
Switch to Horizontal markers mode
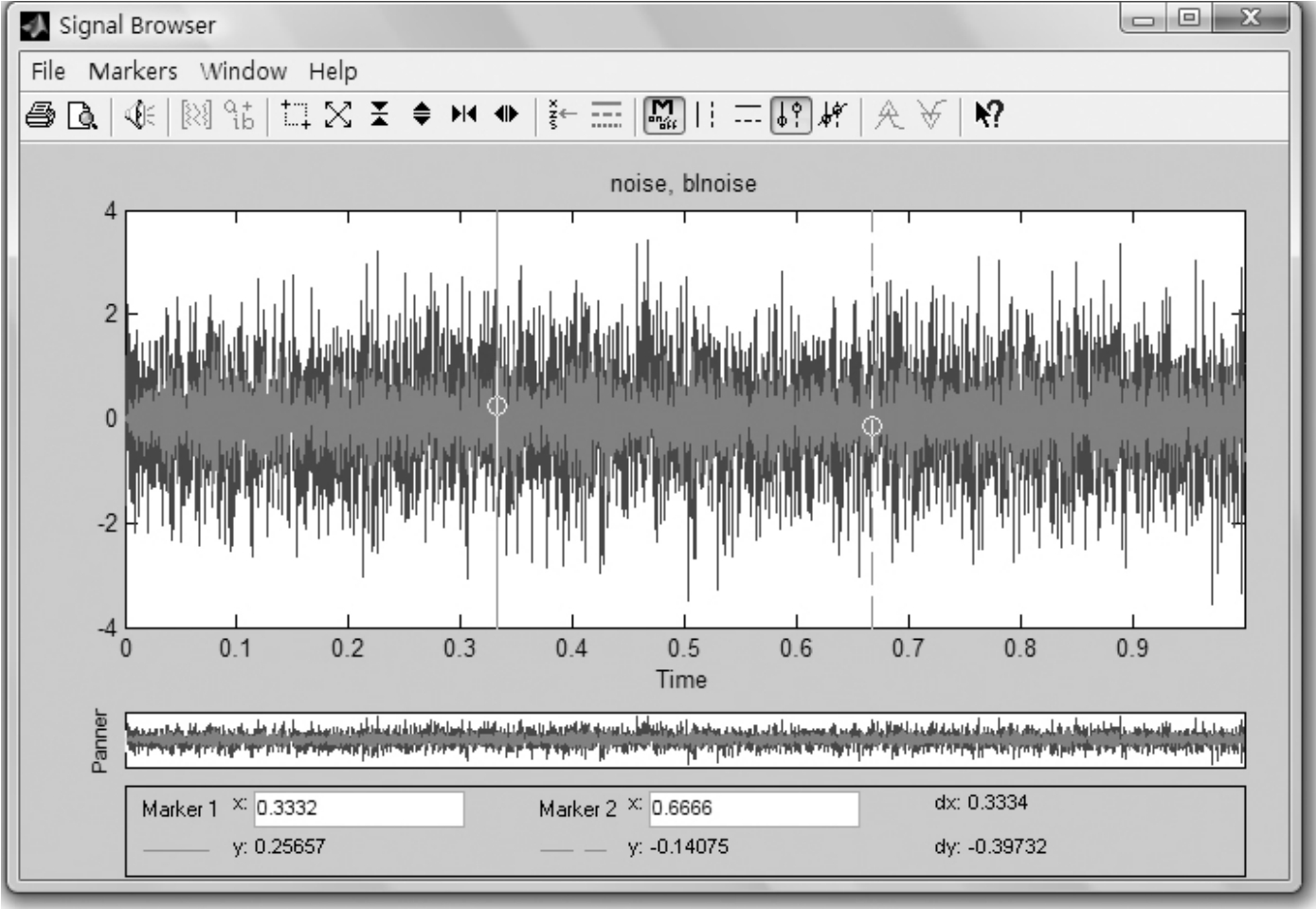(x=748, y=116)
